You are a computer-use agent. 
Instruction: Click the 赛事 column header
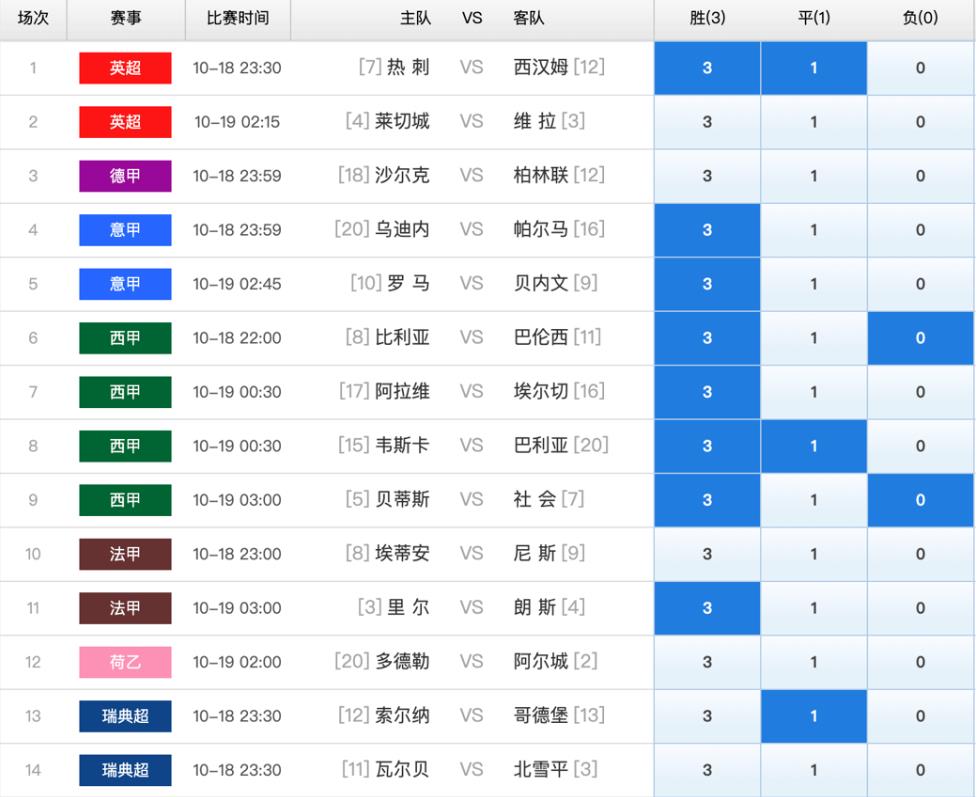click(126, 18)
